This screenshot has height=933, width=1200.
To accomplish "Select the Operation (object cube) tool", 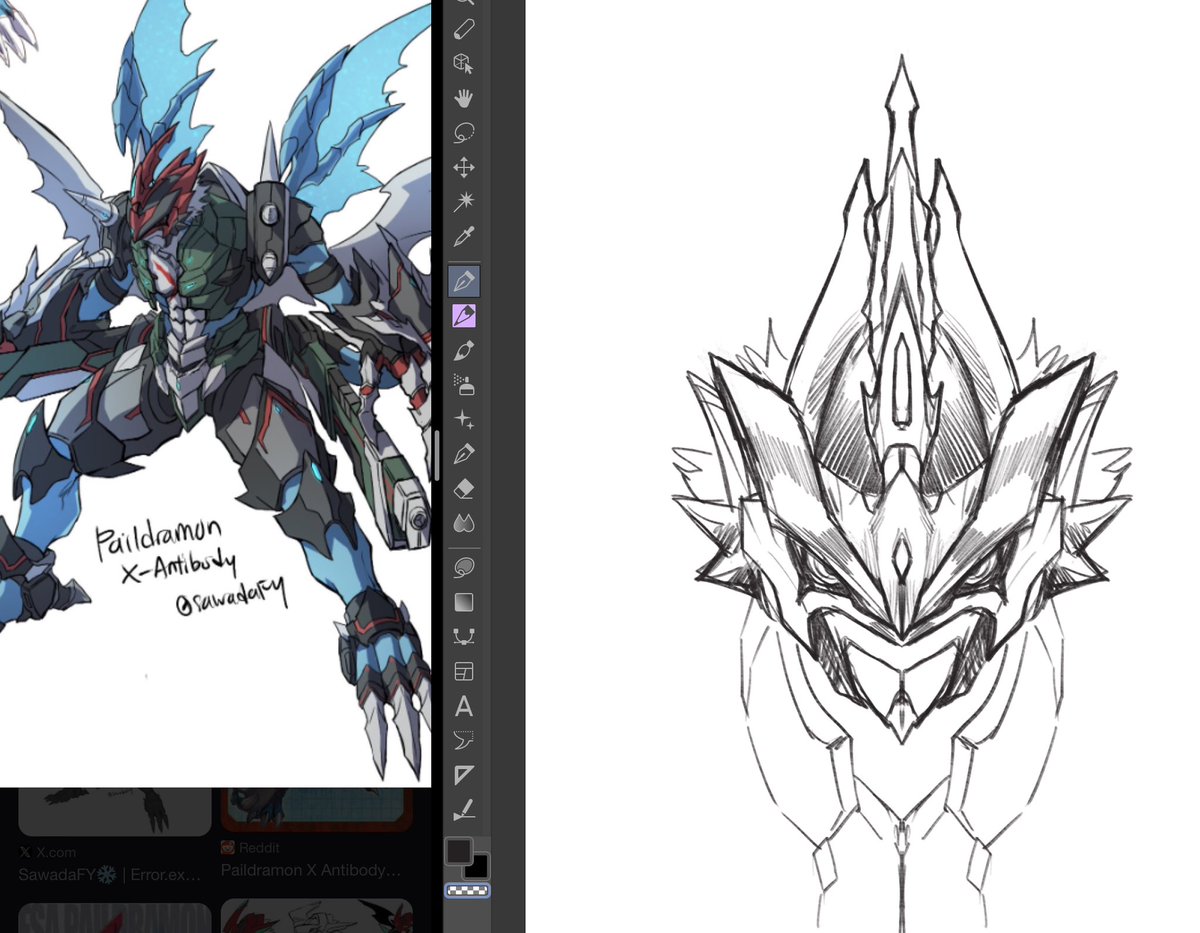I will click(x=463, y=64).
